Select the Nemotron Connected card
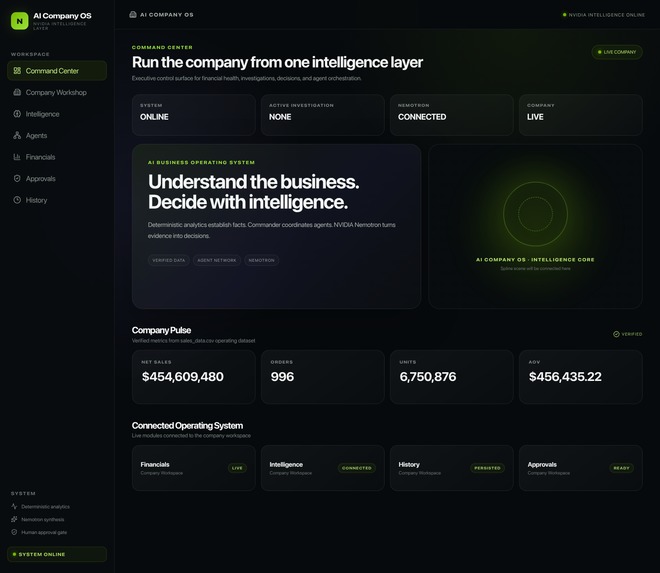Viewport: 660px width, 573px height. (x=452, y=115)
